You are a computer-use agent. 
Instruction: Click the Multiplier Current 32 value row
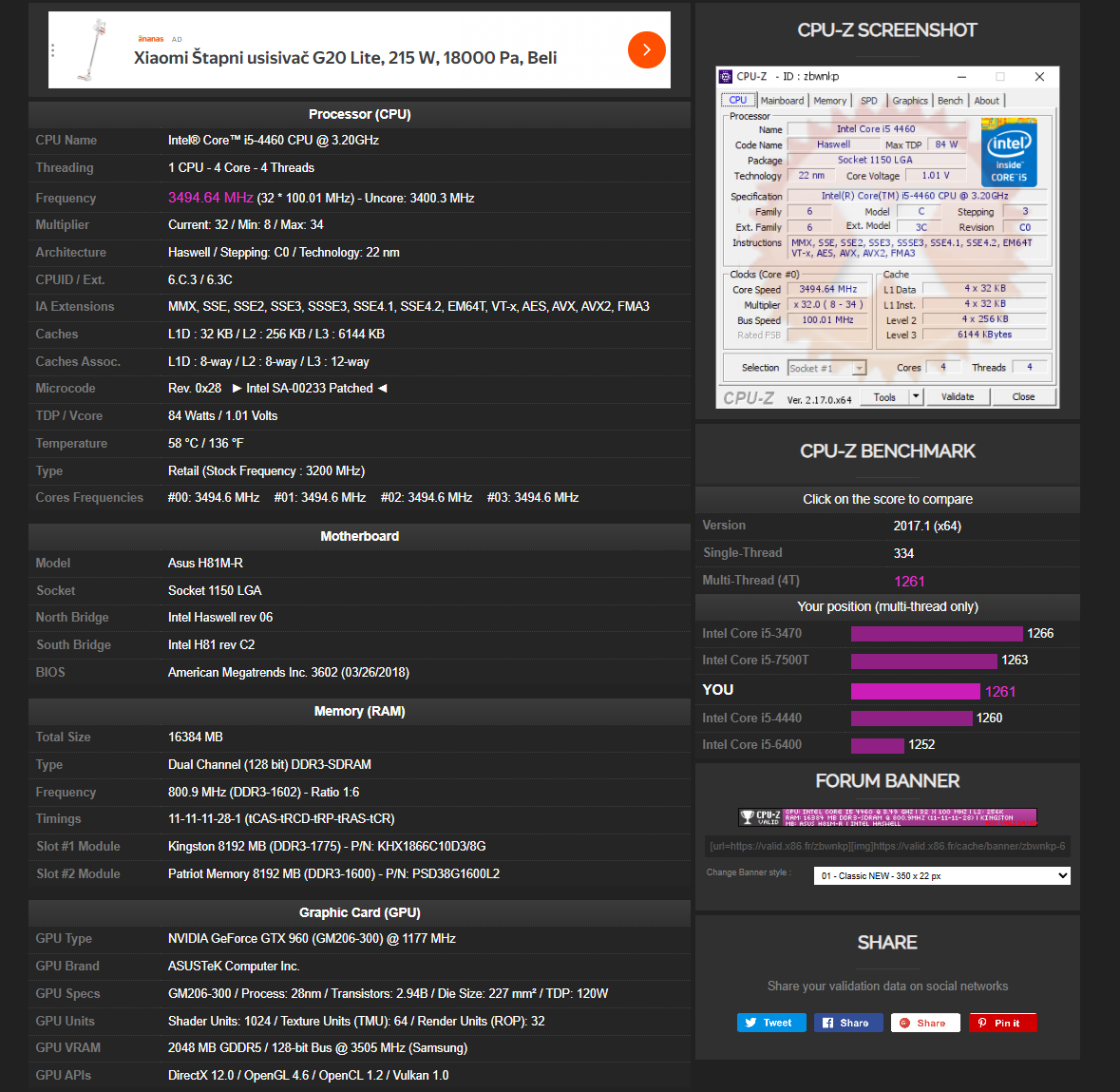[246, 224]
